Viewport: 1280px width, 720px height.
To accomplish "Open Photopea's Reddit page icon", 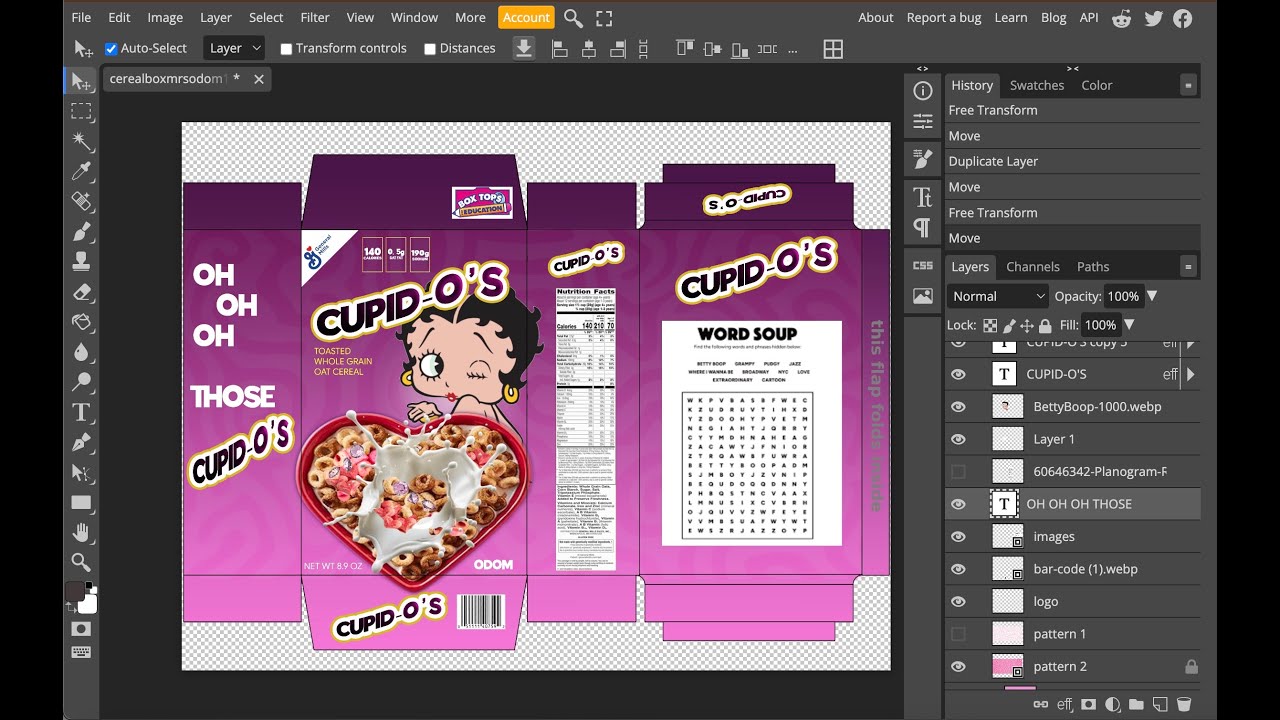I will 1122,18.
